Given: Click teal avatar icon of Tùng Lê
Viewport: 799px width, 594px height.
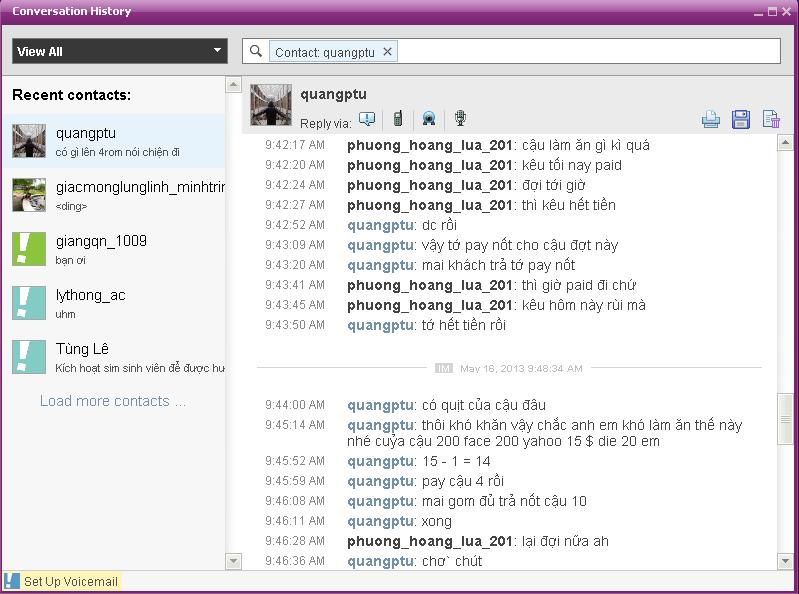Looking at the screenshot, I should coord(29,357).
